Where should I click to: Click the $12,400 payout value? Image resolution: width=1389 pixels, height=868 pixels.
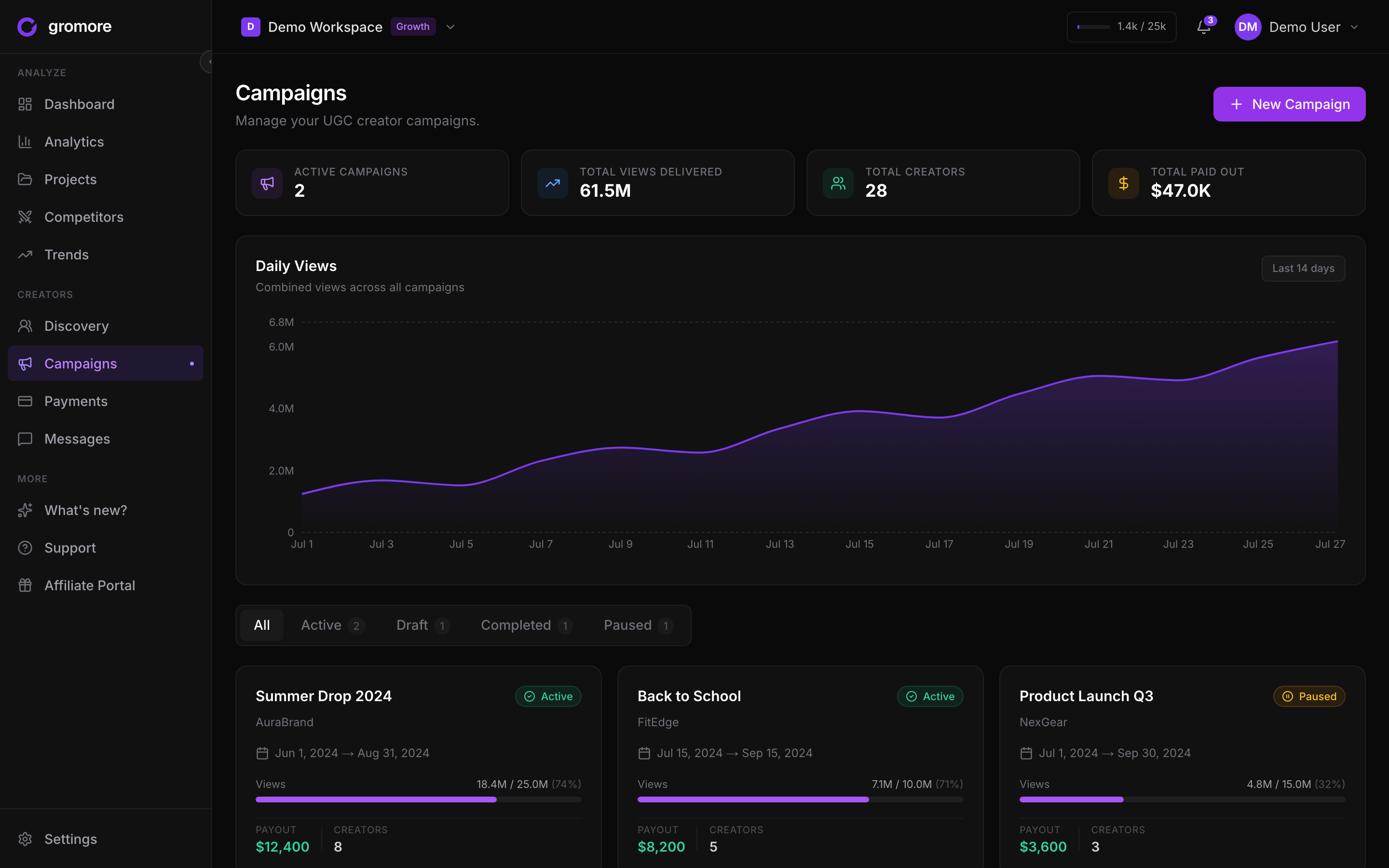tap(283, 847)
